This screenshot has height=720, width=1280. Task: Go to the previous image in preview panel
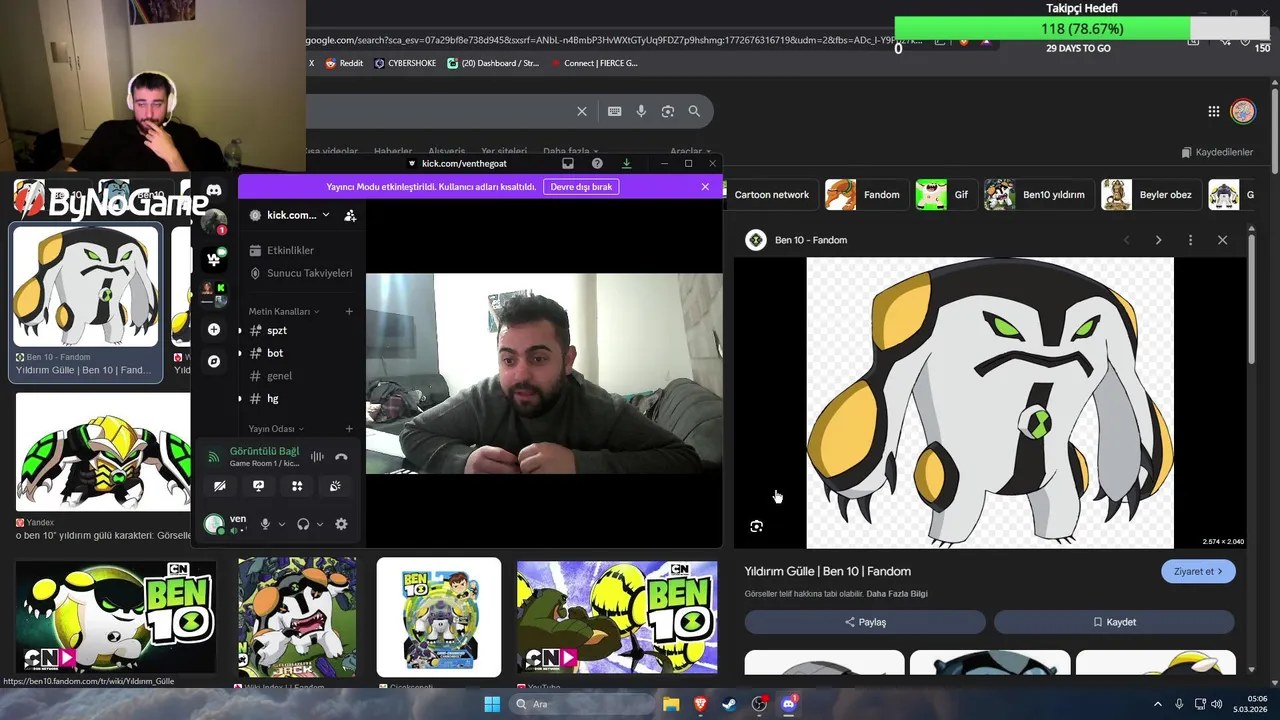1126,240
